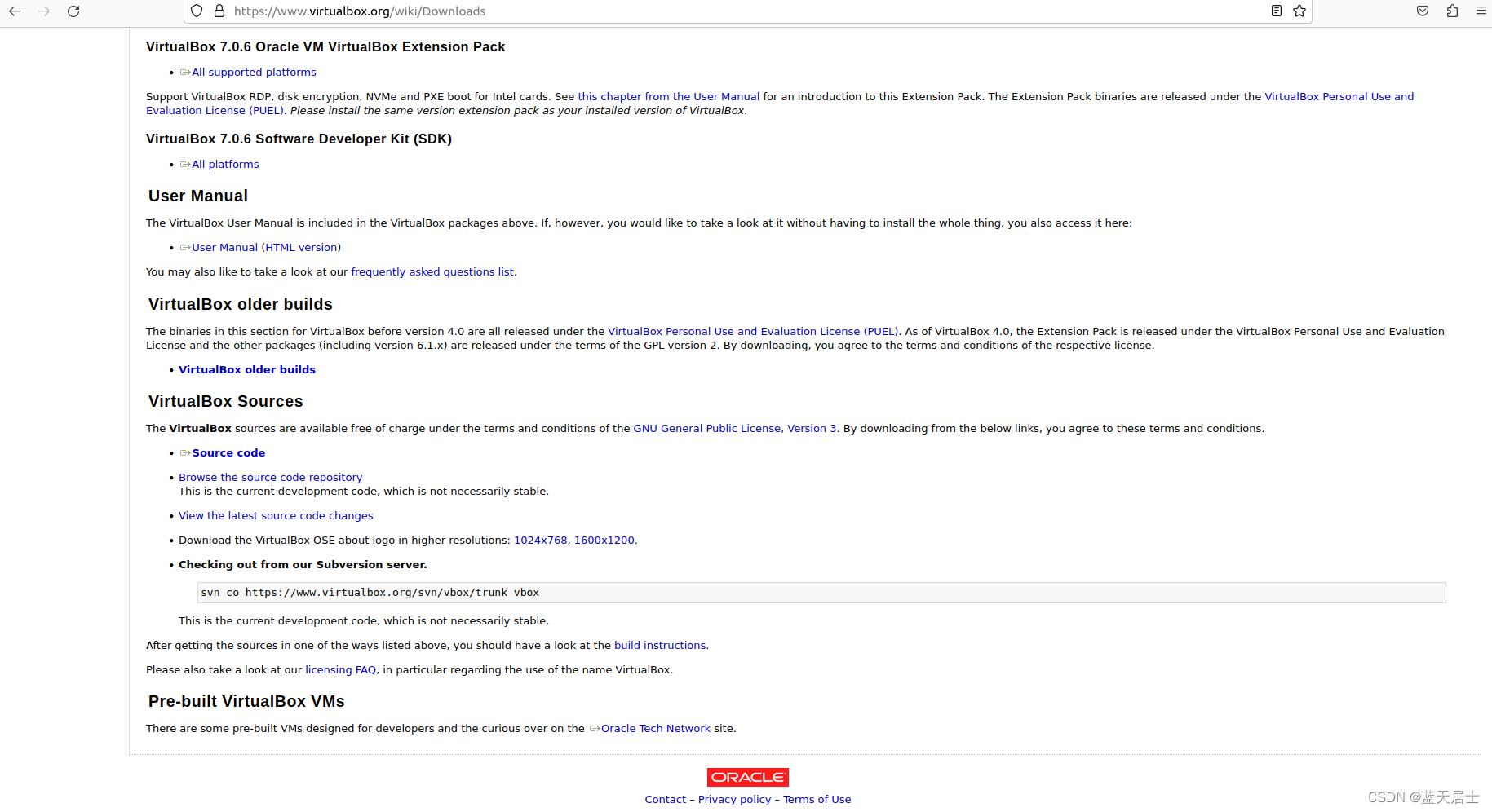View site security padlock info
1492x812 pixels.
pos(219,11)
